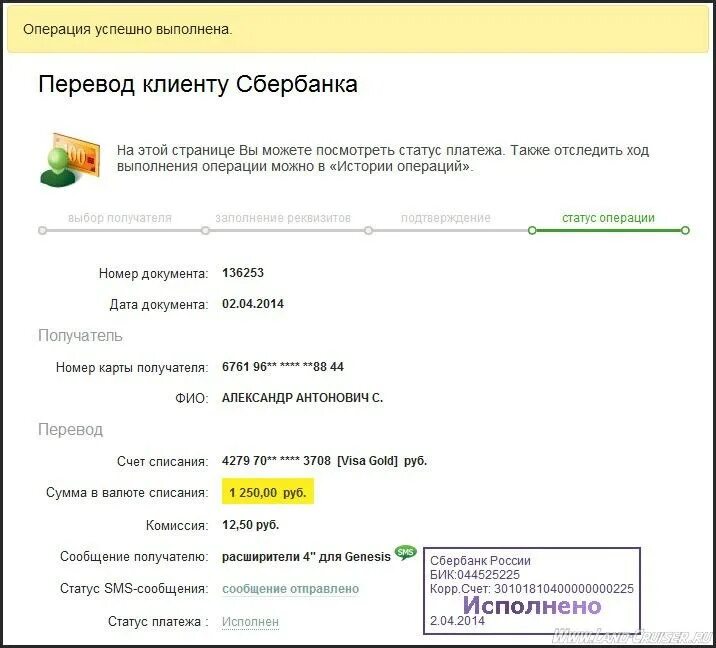Click the commission value 12,50 руб.
This screenshot has height=648, width=716.
pyautogui.click(x=251, y=525)
